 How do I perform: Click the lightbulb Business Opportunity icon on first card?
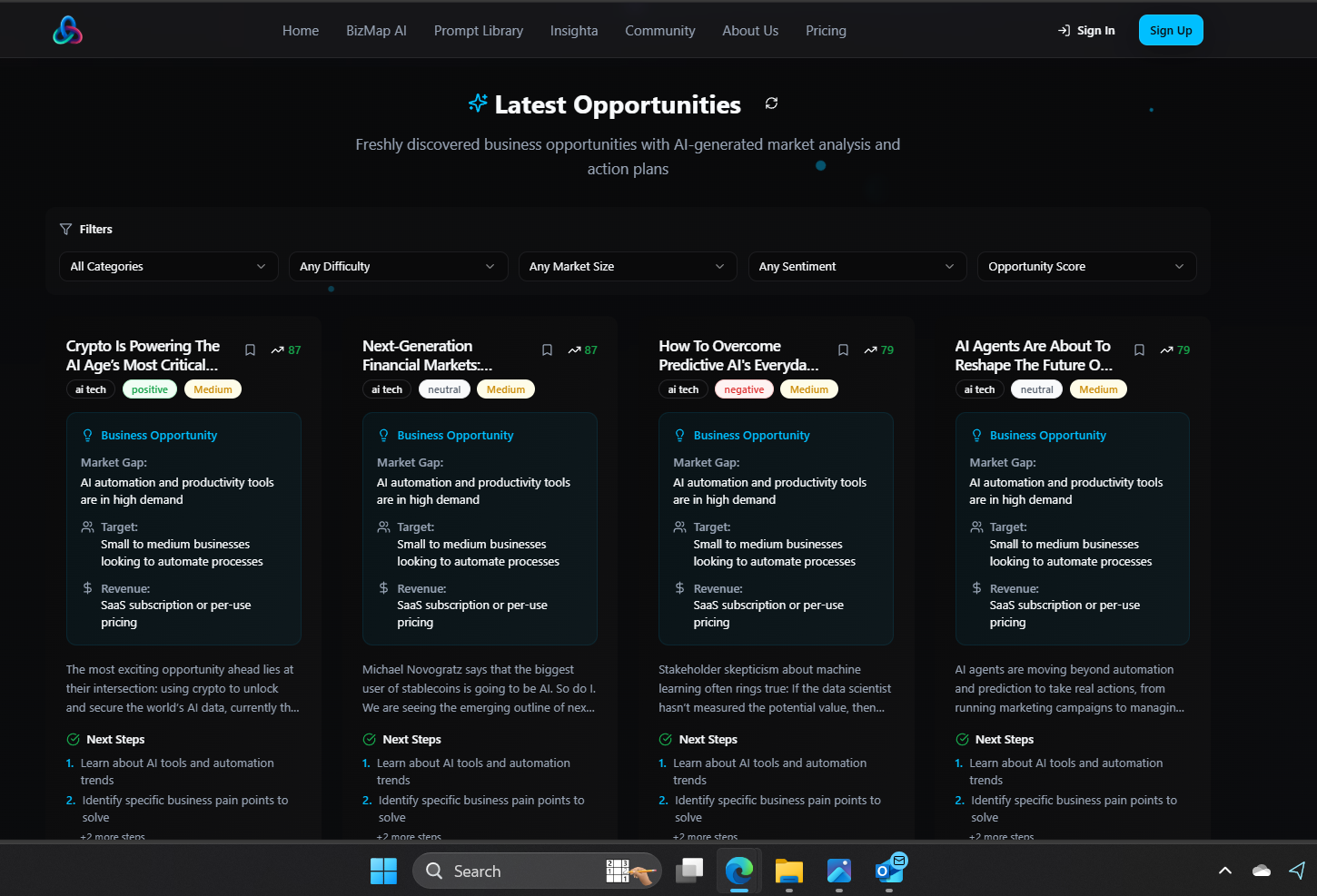(x=86, y=434)
